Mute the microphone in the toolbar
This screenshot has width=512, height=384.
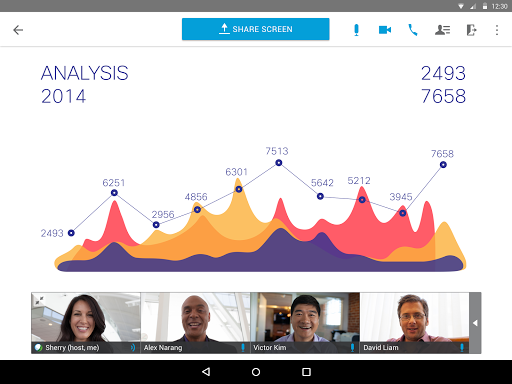(x=356, y=30)
